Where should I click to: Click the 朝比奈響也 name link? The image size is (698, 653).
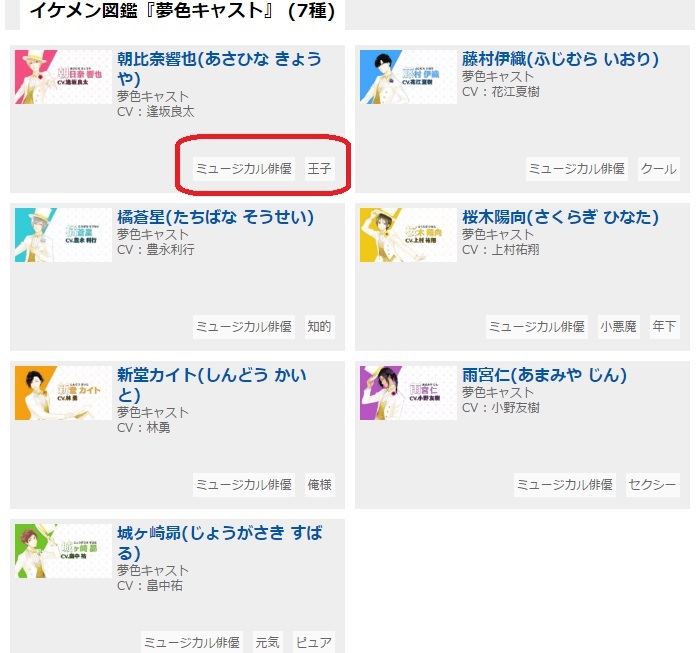[x=219, y=69]
